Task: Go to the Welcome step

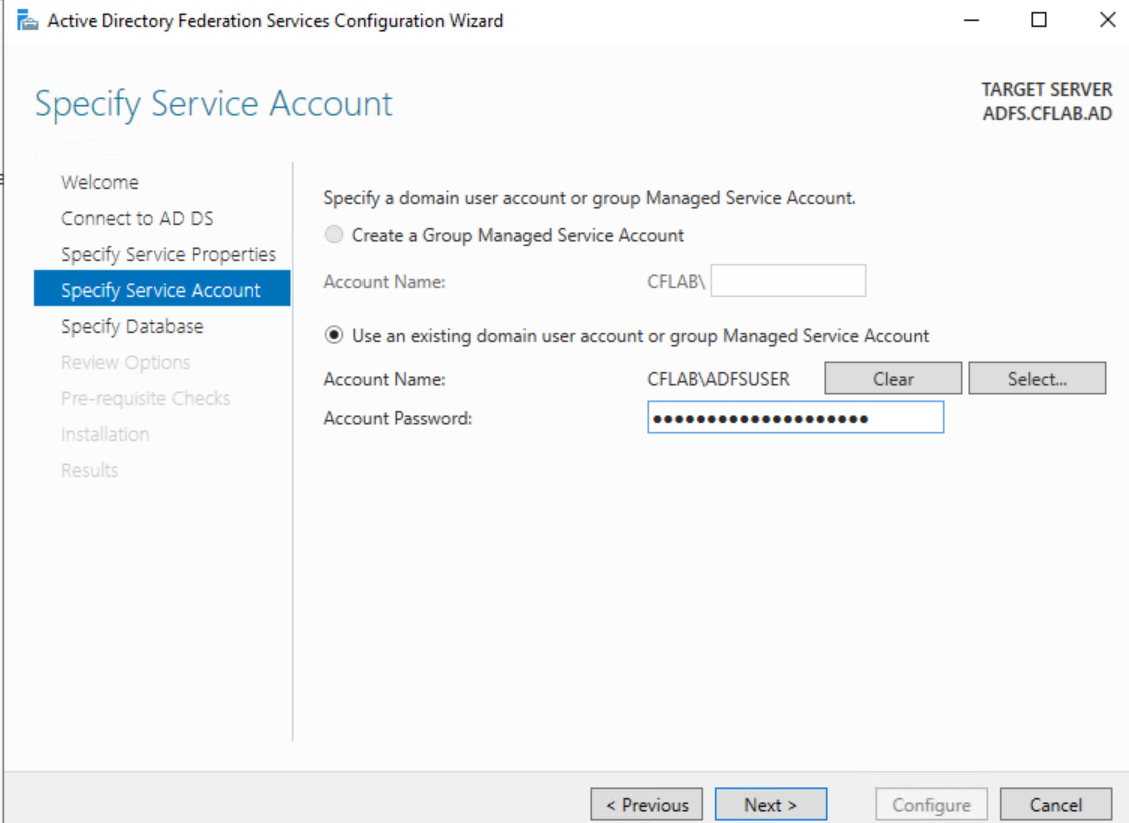Action: point(100,182)
